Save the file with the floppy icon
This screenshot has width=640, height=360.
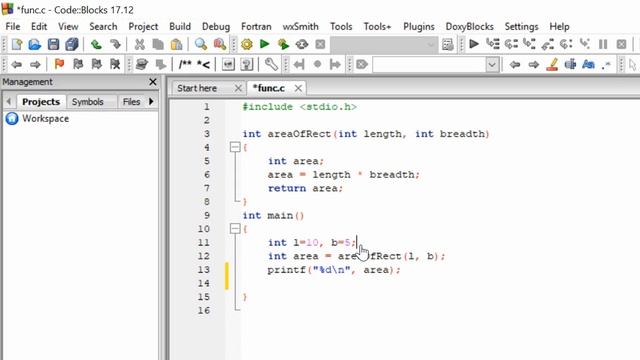pyautogui.click(x=53, y=44)
